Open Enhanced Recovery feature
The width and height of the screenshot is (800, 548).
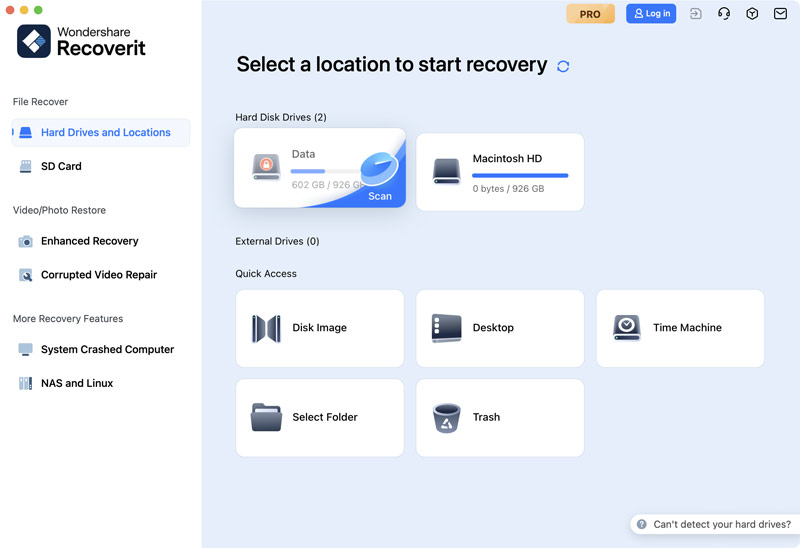89,241
